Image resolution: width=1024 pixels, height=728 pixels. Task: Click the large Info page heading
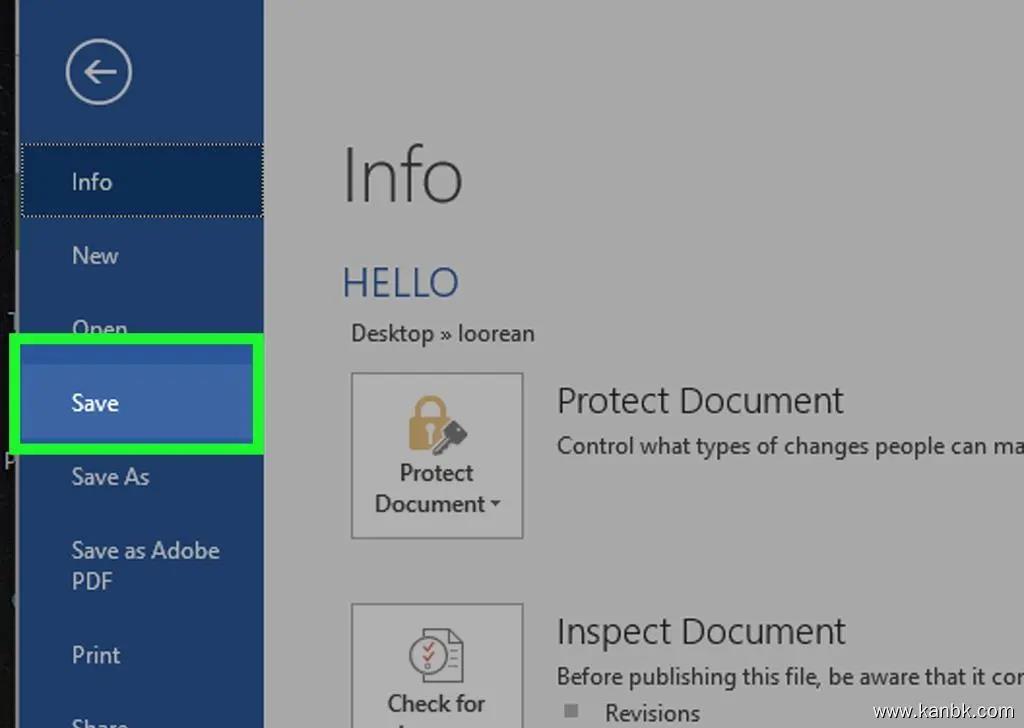[402, 175]
